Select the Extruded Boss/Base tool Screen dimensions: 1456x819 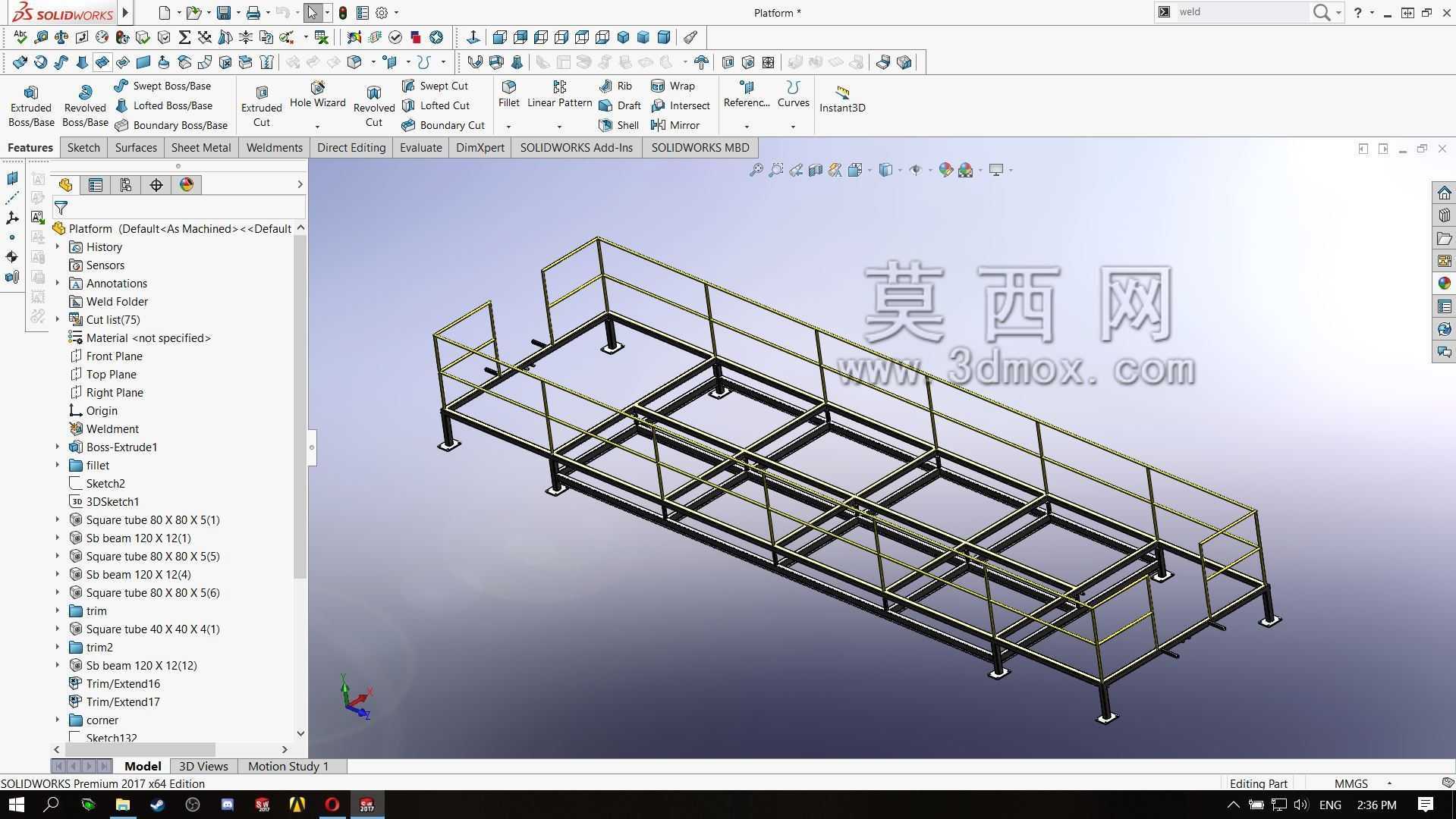pyautogui.click(x=31, y=105)
